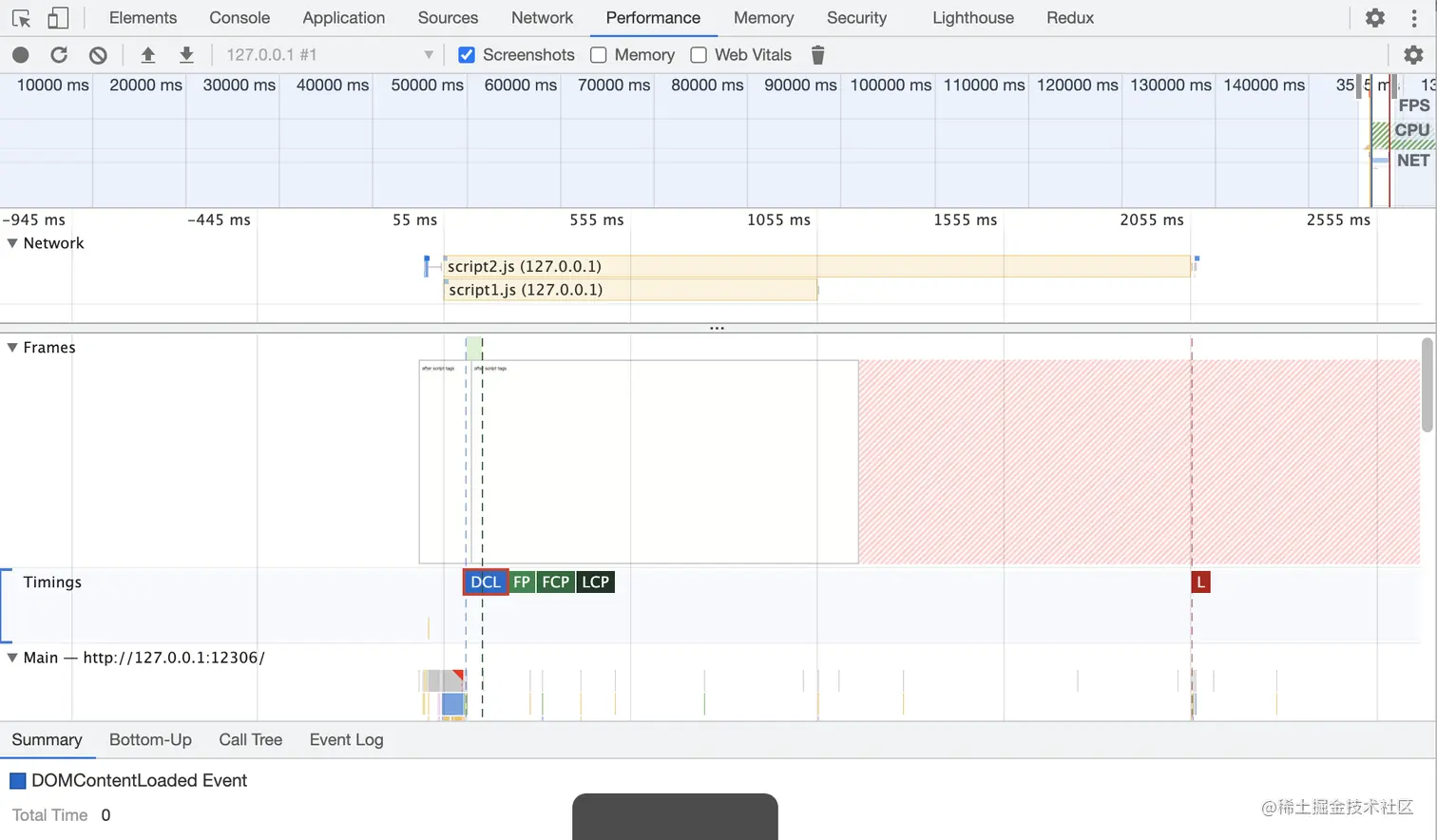Click the NET overview label
Viewport: 1437px width, 840px height.
click(1412, 161)
